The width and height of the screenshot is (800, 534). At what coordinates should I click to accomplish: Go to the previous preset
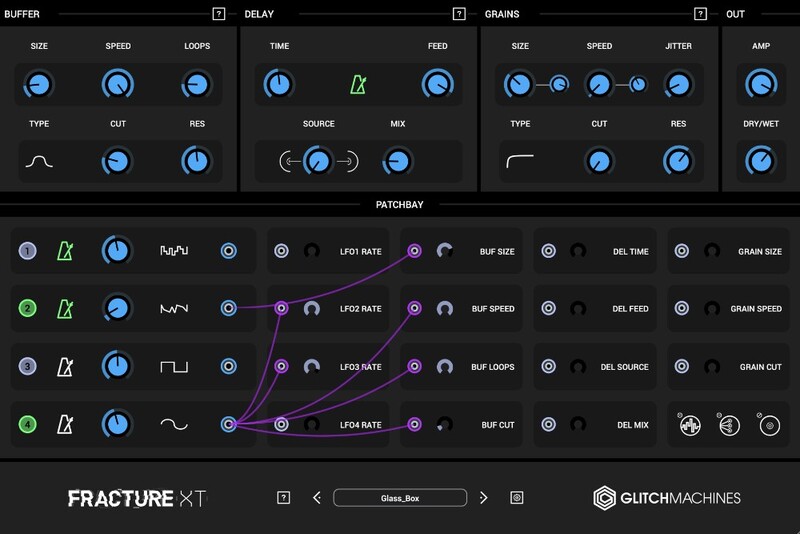click(317, 498)
